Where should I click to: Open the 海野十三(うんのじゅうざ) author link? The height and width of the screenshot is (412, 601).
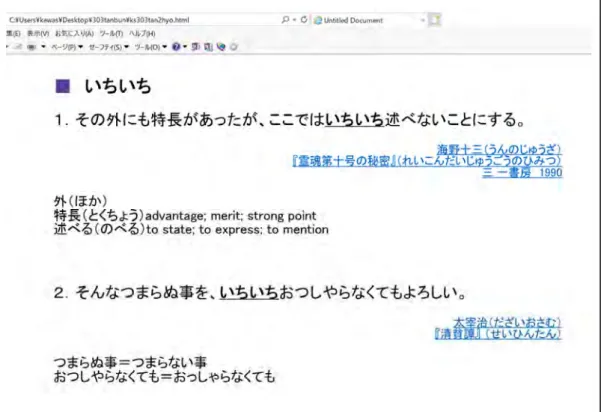[x=499, y=149]
